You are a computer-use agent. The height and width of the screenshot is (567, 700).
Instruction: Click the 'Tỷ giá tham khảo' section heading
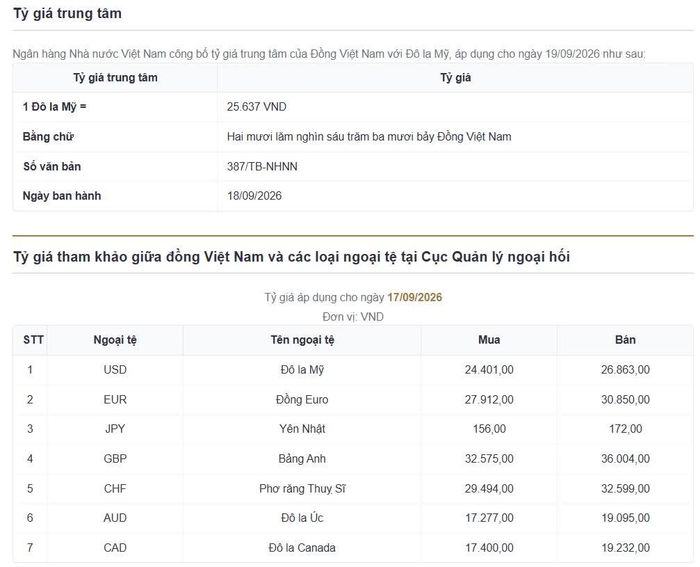click(292, 257)
